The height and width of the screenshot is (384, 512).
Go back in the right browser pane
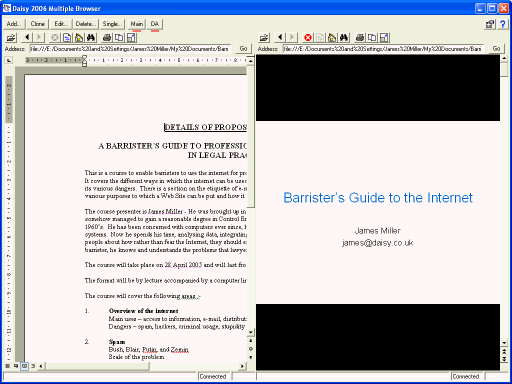click(x=280, y=37)
